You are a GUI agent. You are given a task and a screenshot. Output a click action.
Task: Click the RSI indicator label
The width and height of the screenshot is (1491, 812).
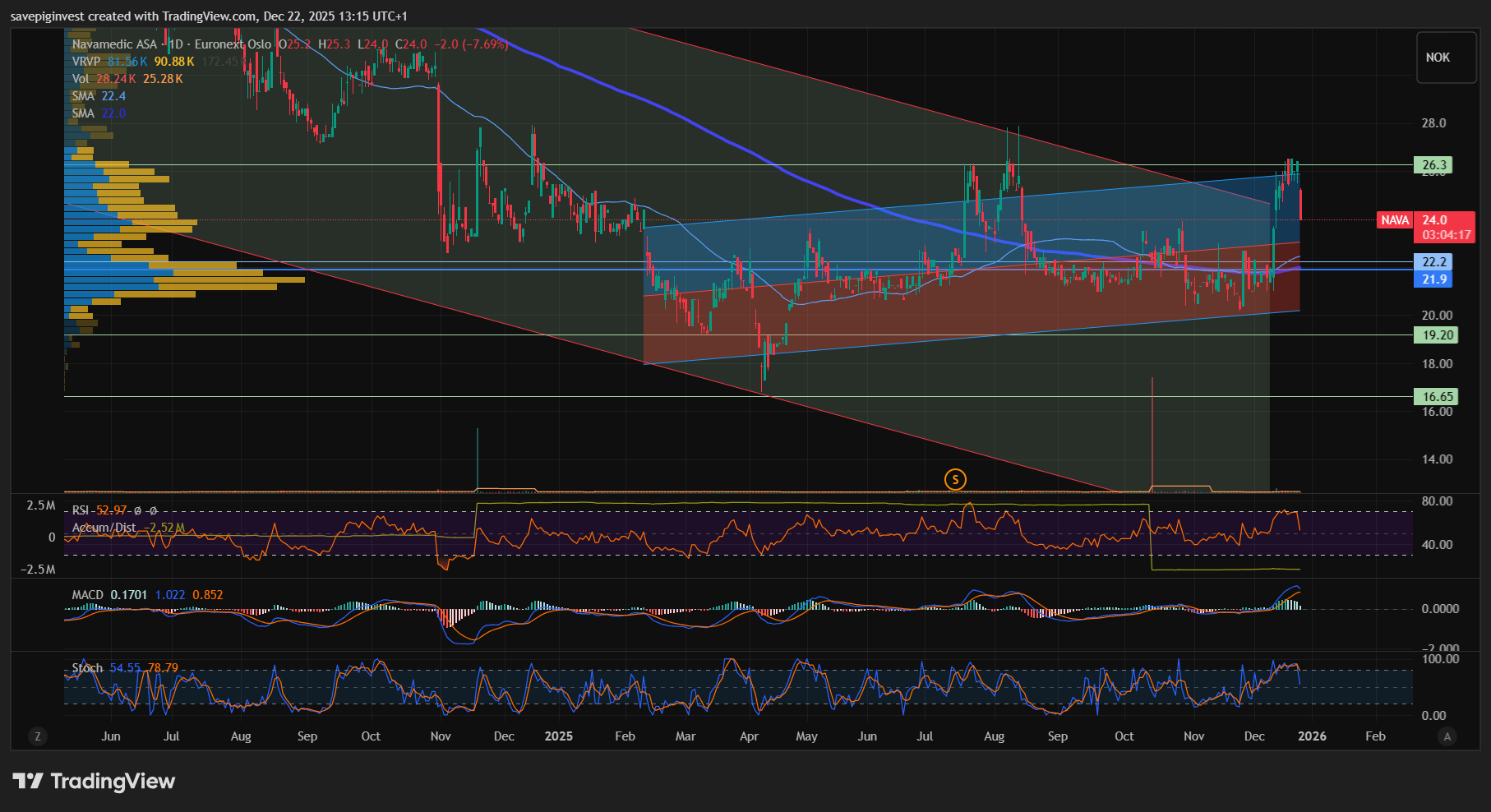[81, 510]
